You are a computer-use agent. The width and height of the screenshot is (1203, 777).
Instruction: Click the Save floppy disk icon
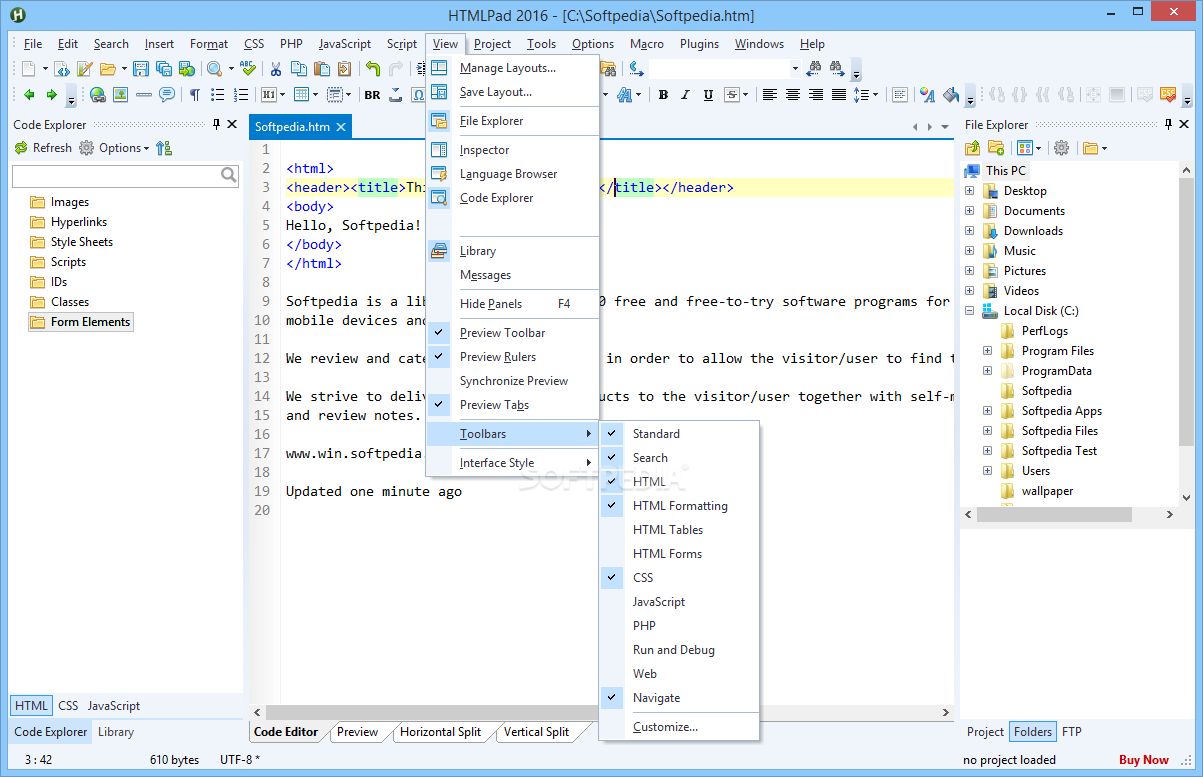click(x=140, y=69)
